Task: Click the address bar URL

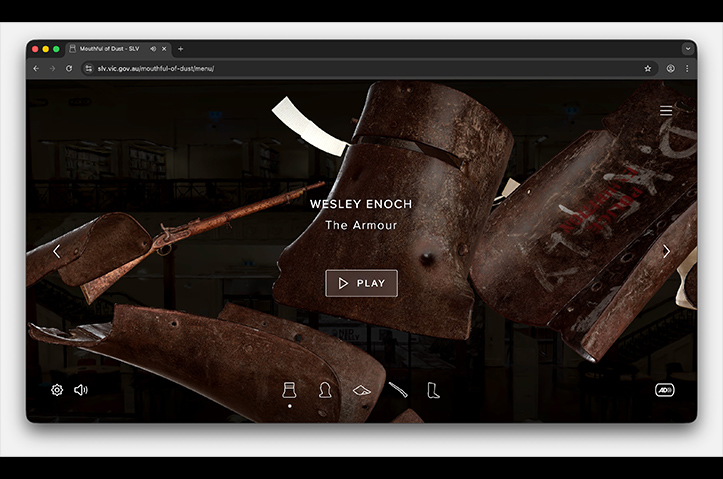Action: [x=156, y=69]
